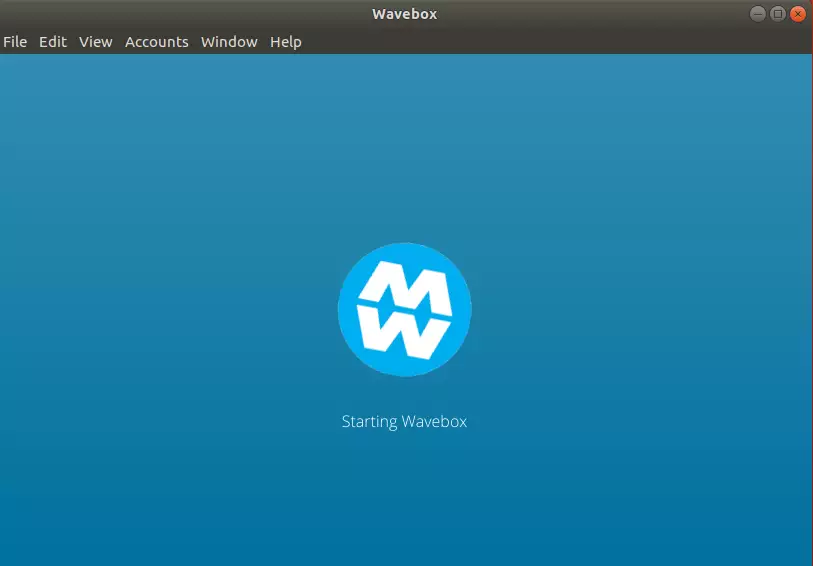
Task: Minimize the Wavebox window
Action: (x=758, y=14)
